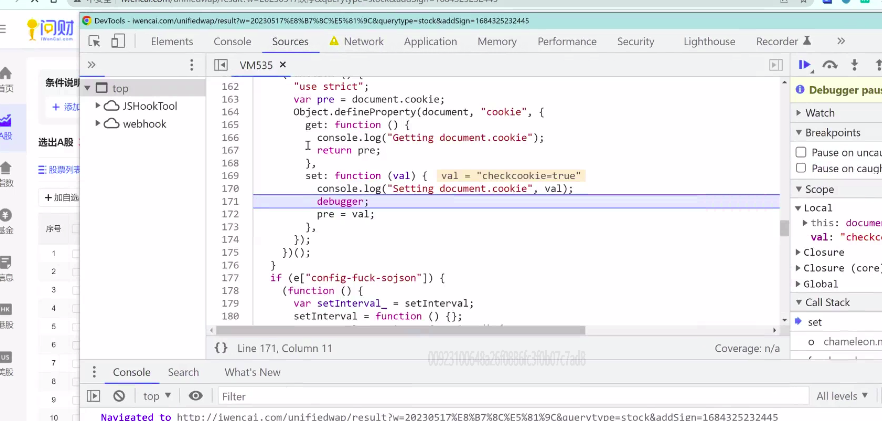Activate the inspect element picker icon

[94, 41]
